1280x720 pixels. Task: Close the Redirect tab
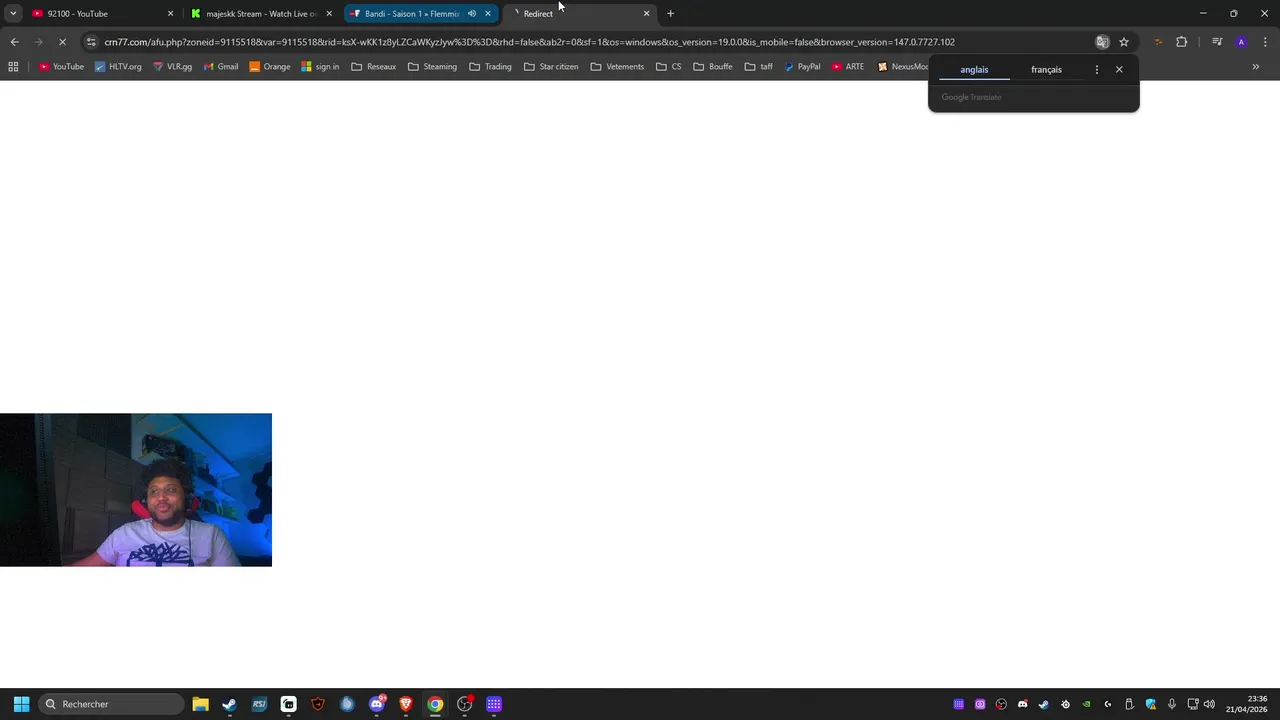646,14
